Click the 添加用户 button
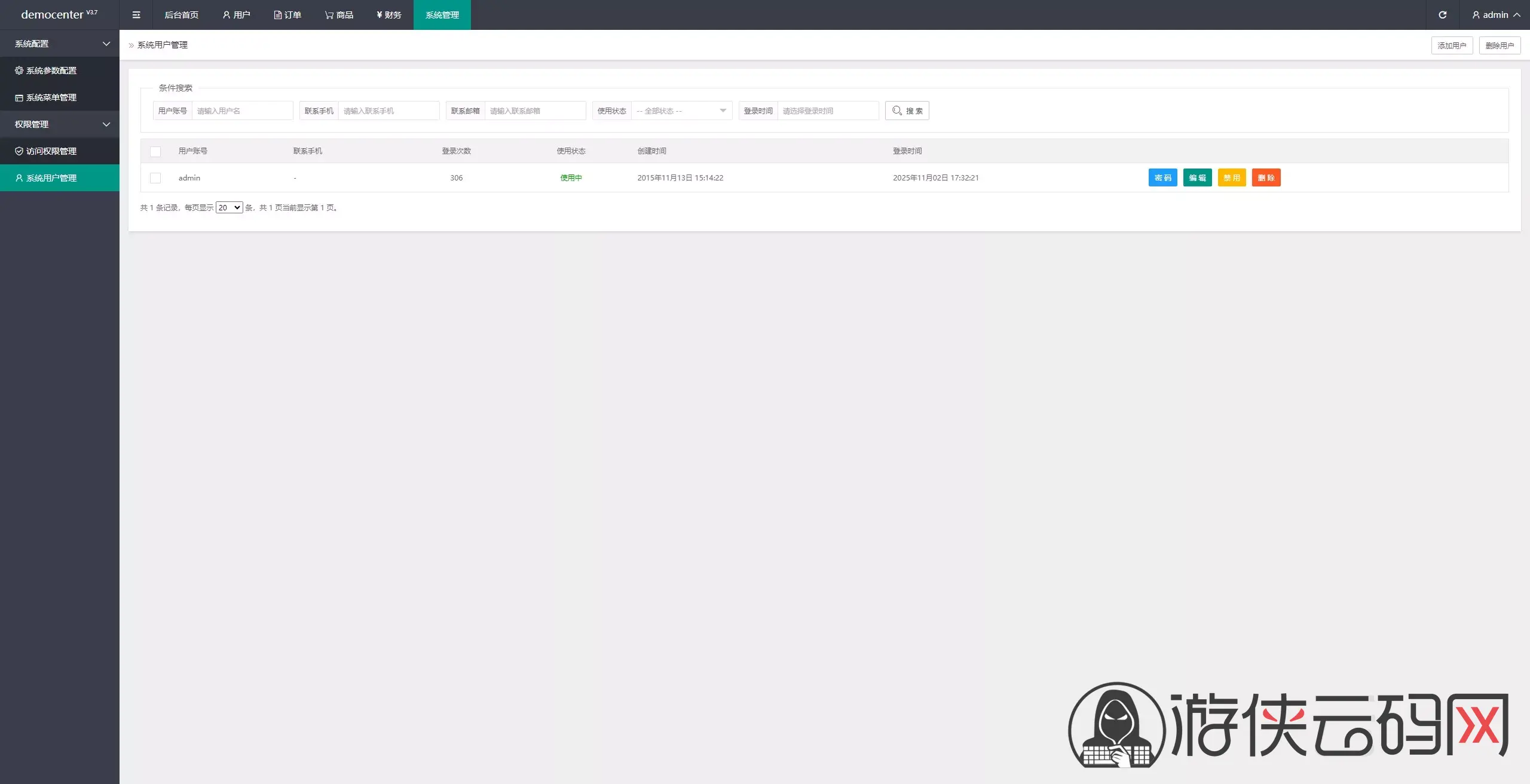 [1452, 45]
